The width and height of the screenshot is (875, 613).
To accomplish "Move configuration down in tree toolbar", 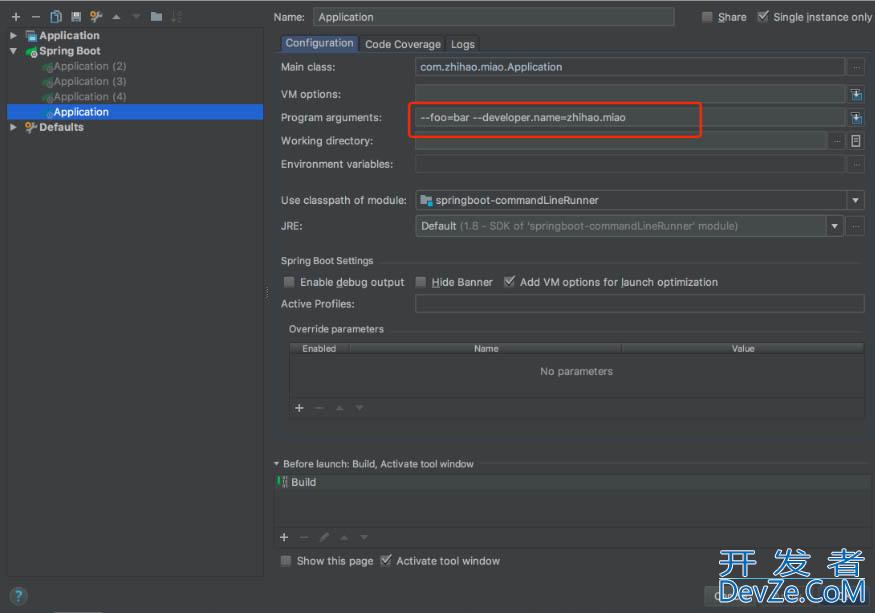I will point(136,17).
